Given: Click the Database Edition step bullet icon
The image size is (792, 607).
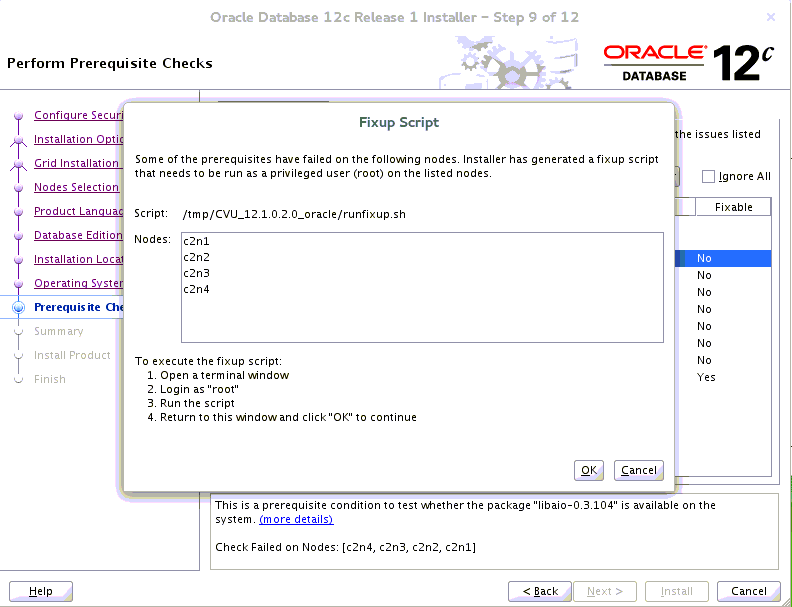Looking at the screenshot, I should click(x=19, y=235).
